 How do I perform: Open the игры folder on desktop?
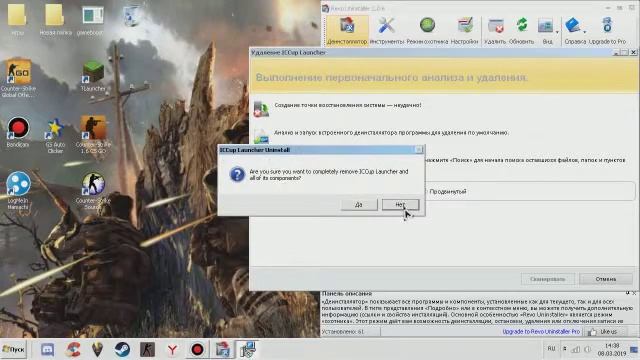point(17,20)
